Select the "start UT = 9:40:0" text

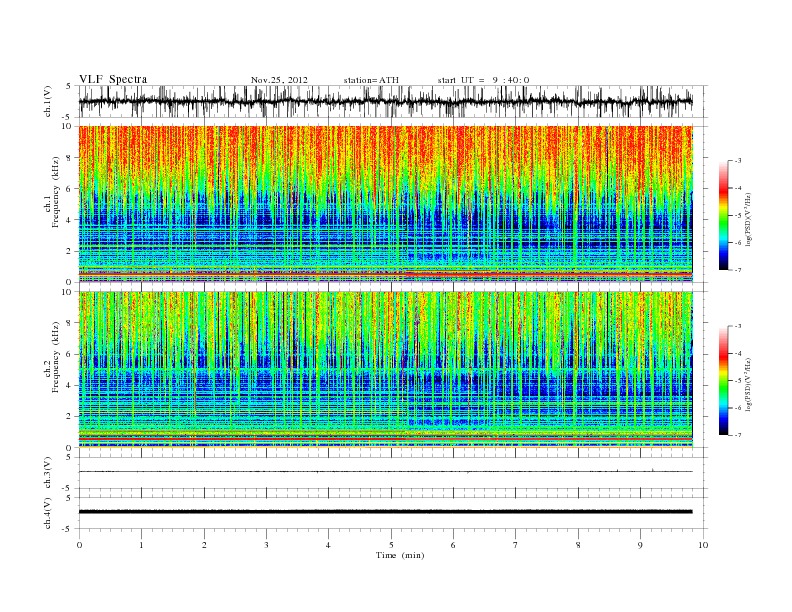click(483, 80)
